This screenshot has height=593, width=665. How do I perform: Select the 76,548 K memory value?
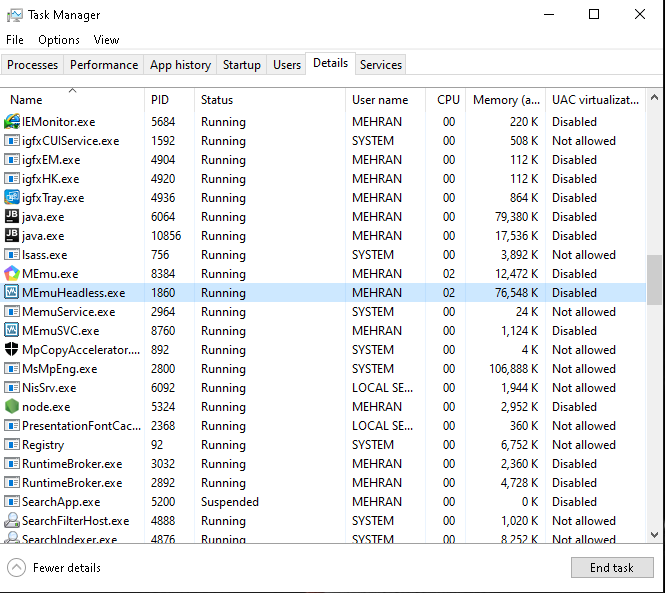coord(517,293)
